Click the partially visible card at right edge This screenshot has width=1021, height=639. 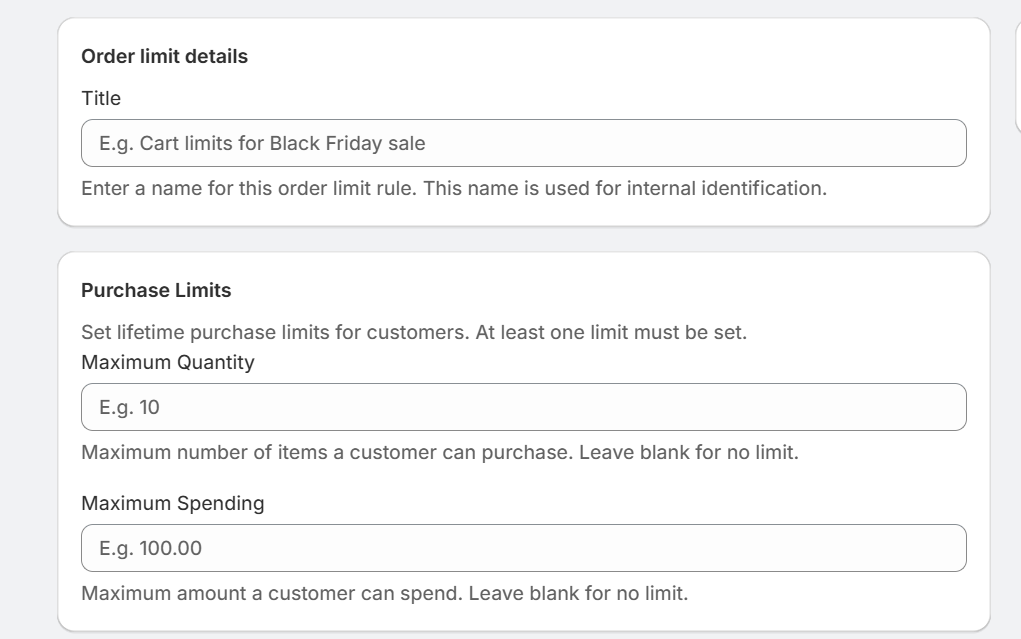[1018, 76]
